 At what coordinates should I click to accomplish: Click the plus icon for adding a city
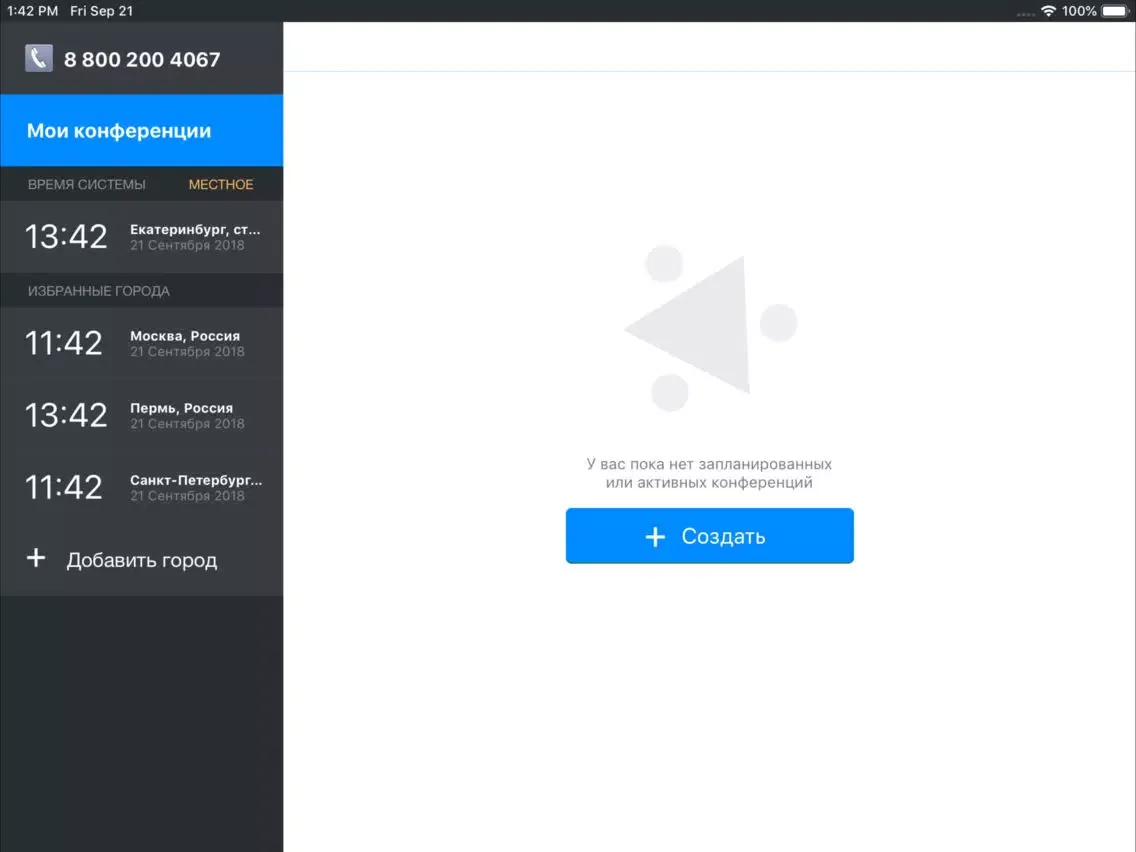(x=36, y=558)
